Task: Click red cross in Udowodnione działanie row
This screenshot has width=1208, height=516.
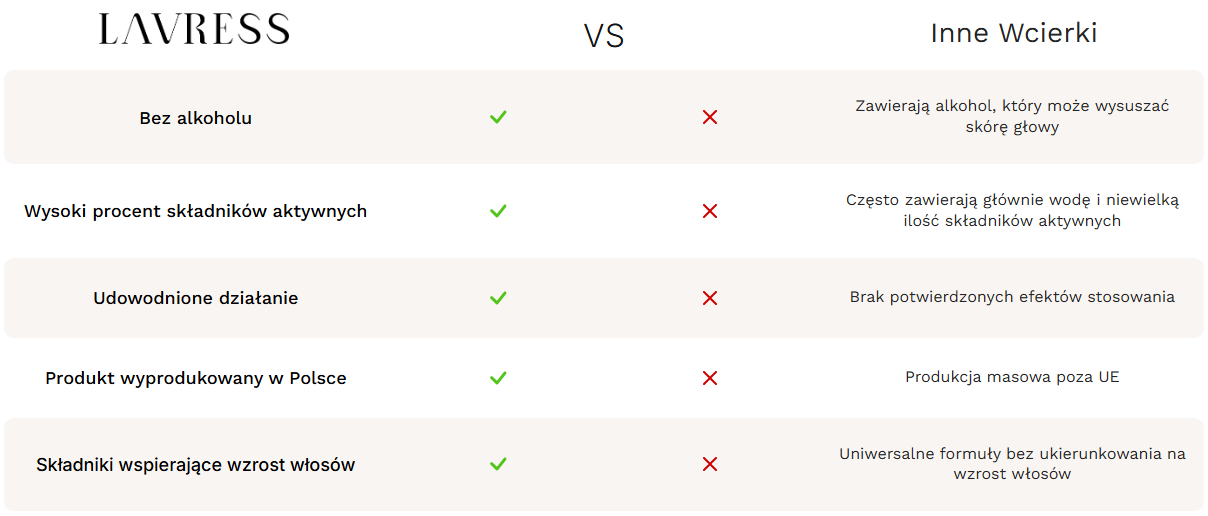Action: (x=710, y=298)
